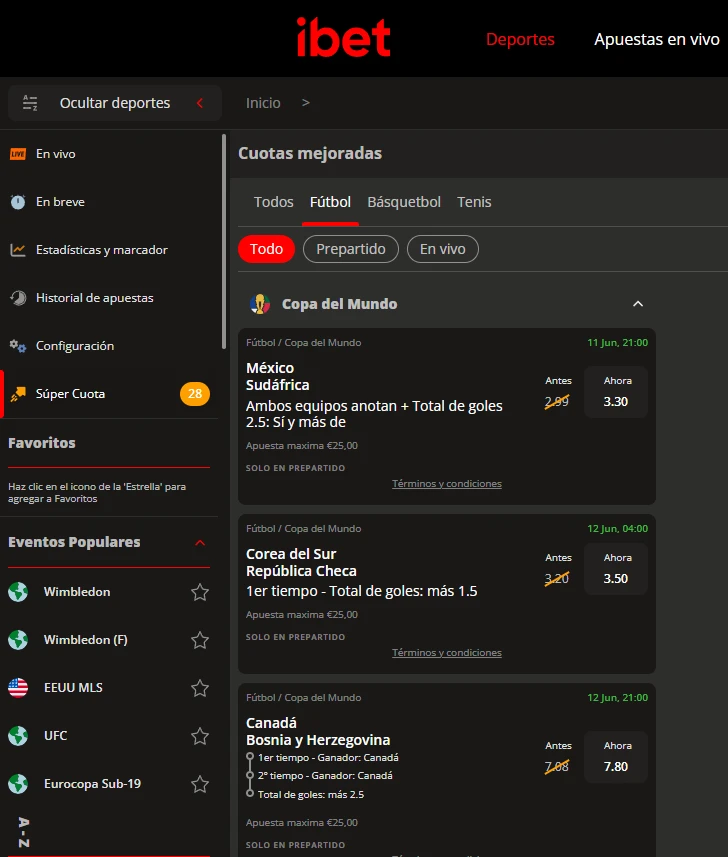
Task: Switch to the Básquetbol tab
Action: (404, 202)
